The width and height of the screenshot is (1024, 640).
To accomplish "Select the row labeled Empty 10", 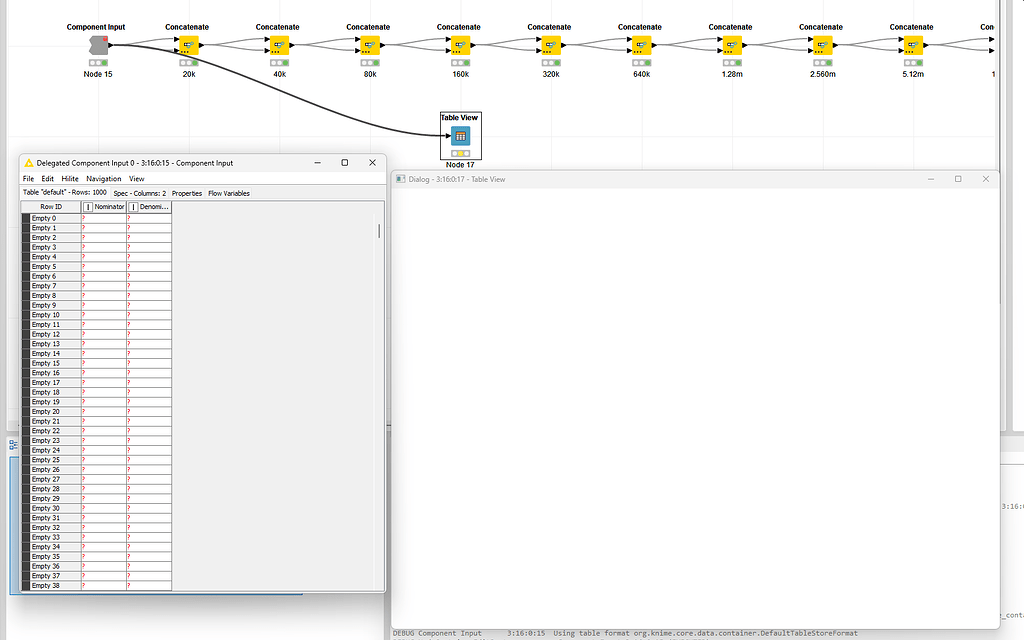I will coord(45,314).
